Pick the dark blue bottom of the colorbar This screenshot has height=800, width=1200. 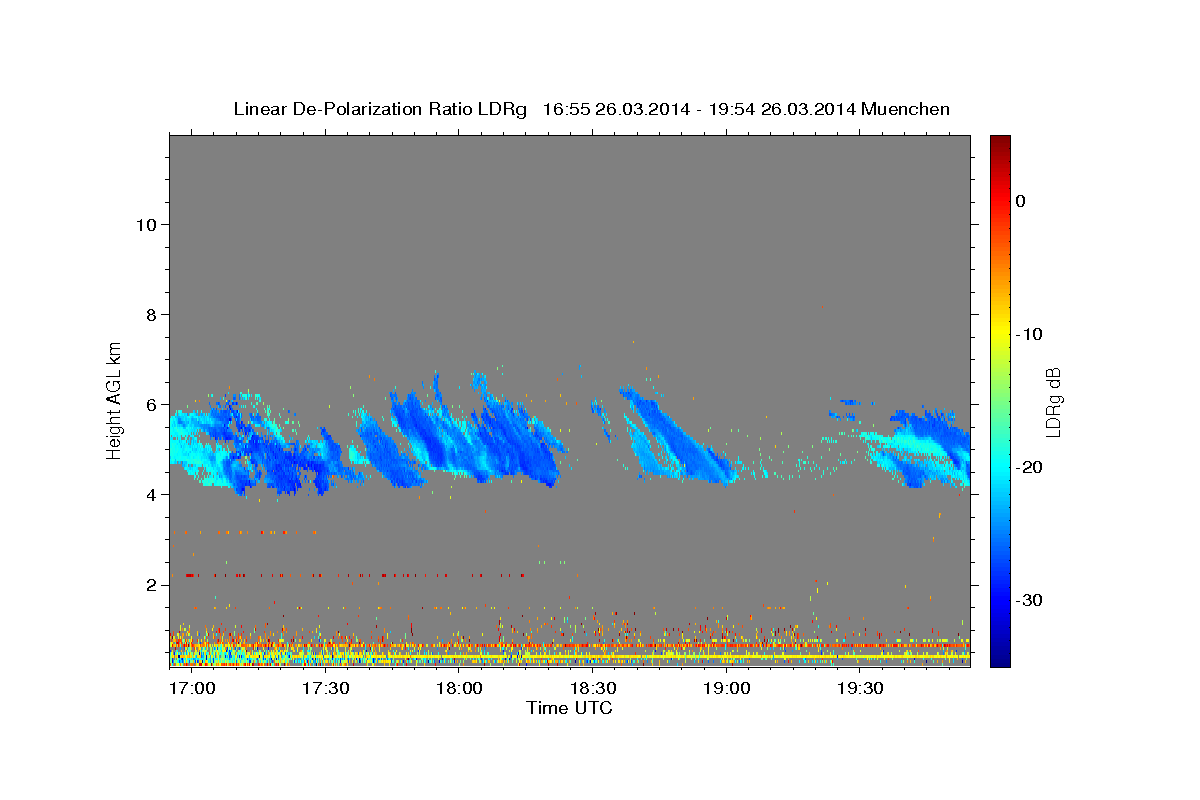pyautogui.click(x=1000, y=658)
